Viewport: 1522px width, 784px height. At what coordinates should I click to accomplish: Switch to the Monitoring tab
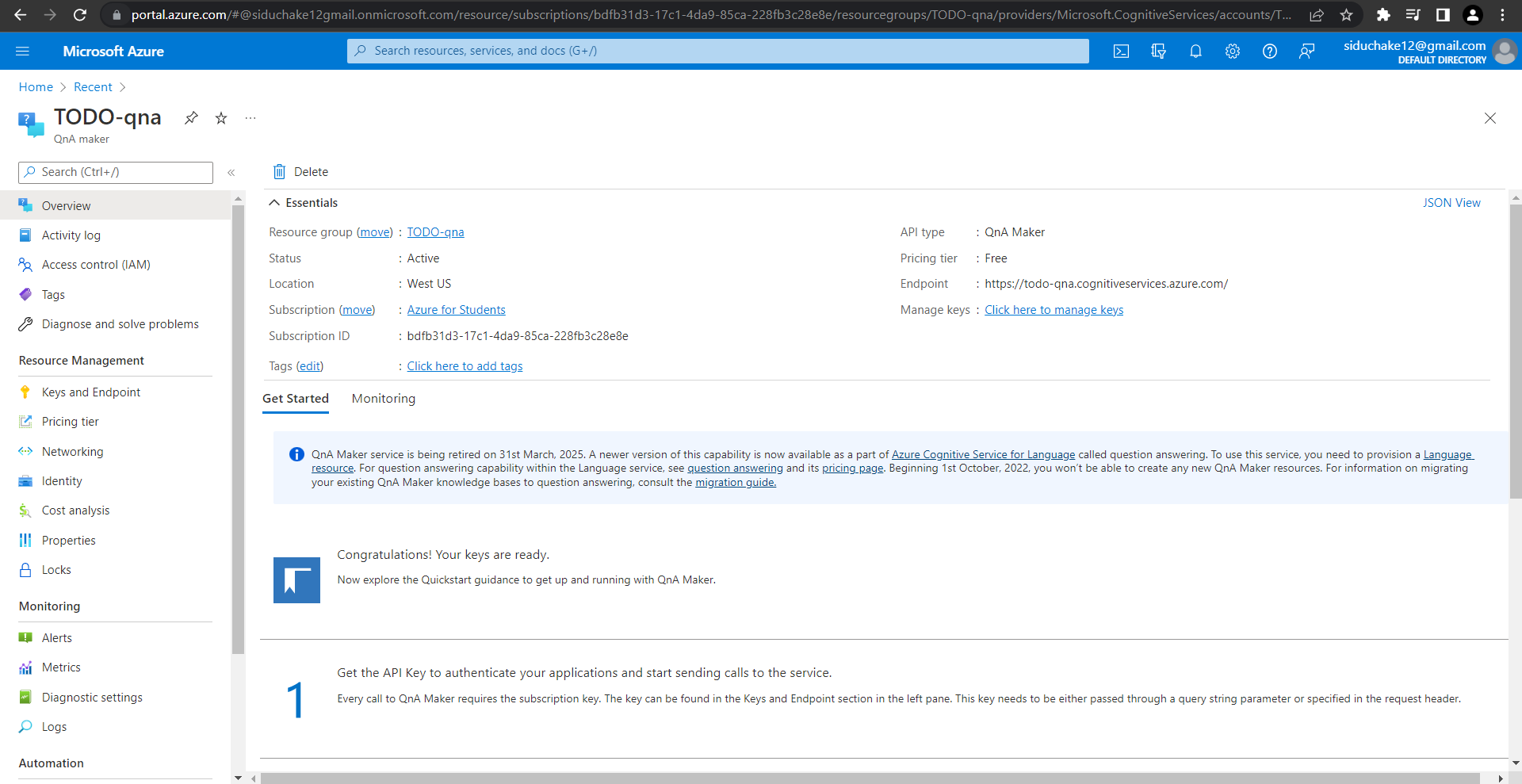384,399
